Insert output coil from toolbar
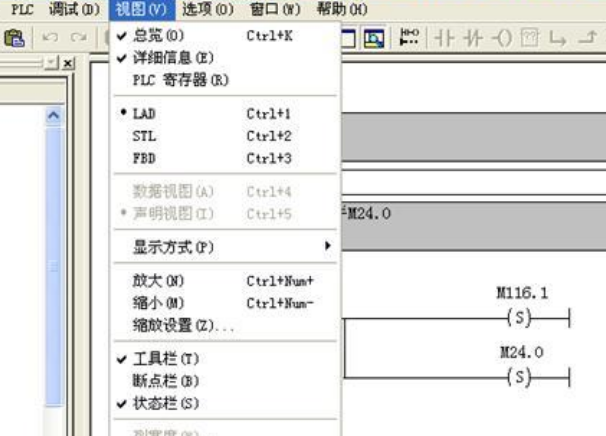606x436 pixels. [502, 38]
